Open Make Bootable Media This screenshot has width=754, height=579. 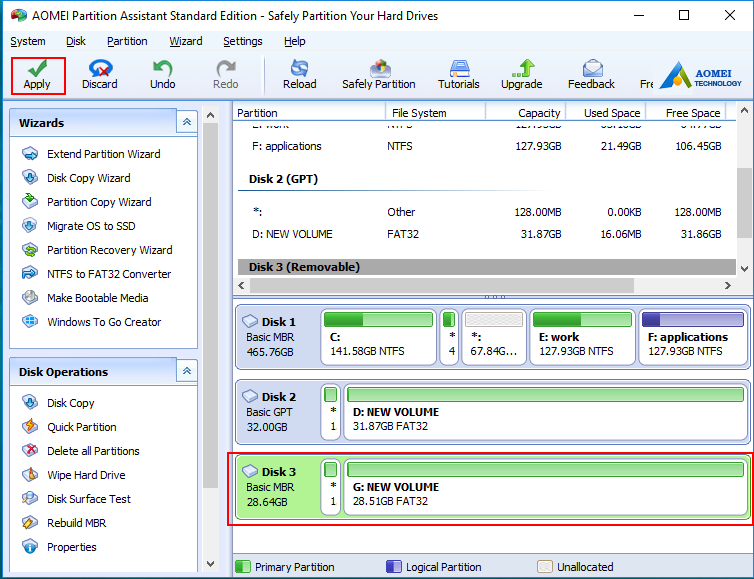[85, 298]
